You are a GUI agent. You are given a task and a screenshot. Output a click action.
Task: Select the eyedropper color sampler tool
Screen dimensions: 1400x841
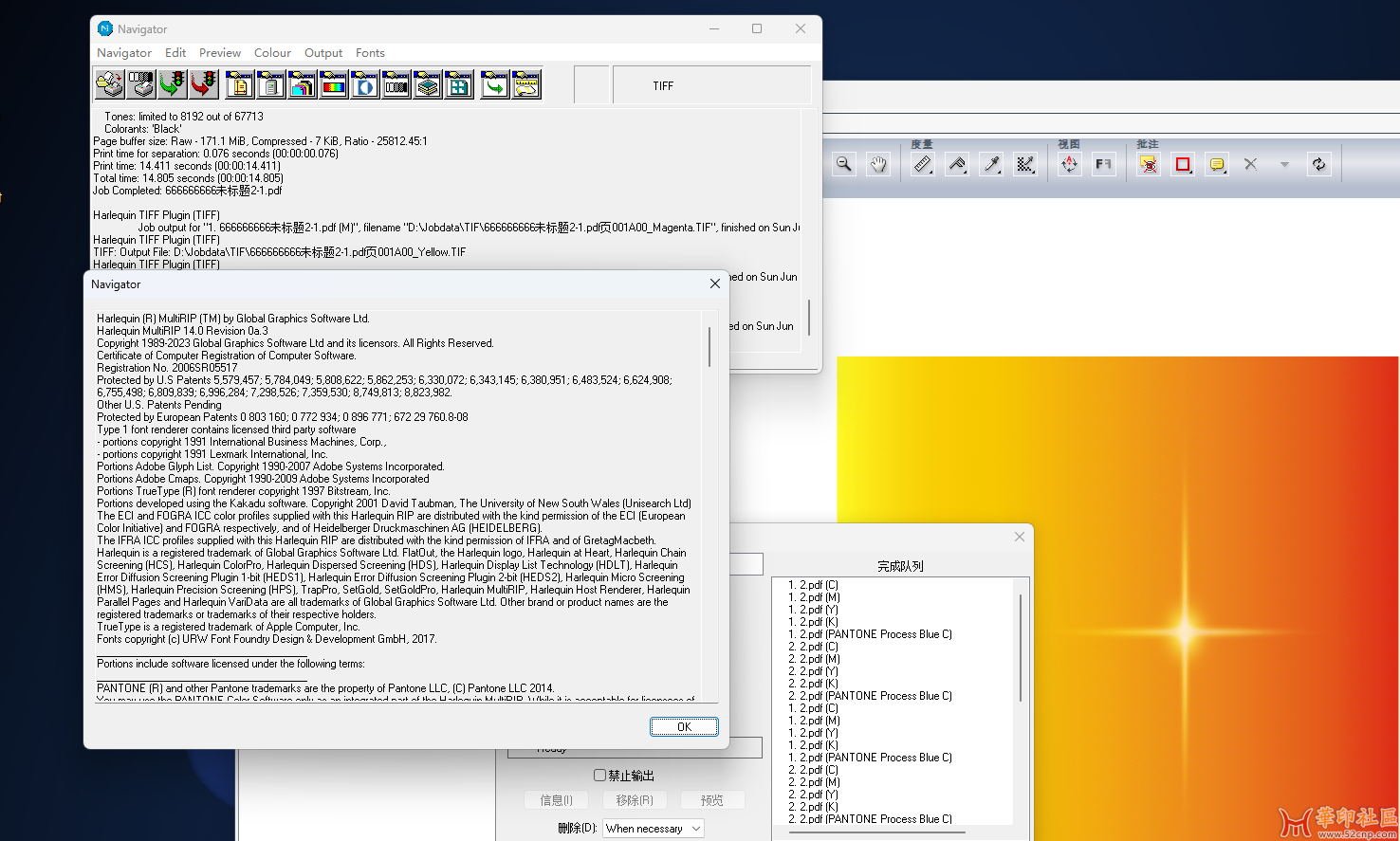tap(991, 164)
